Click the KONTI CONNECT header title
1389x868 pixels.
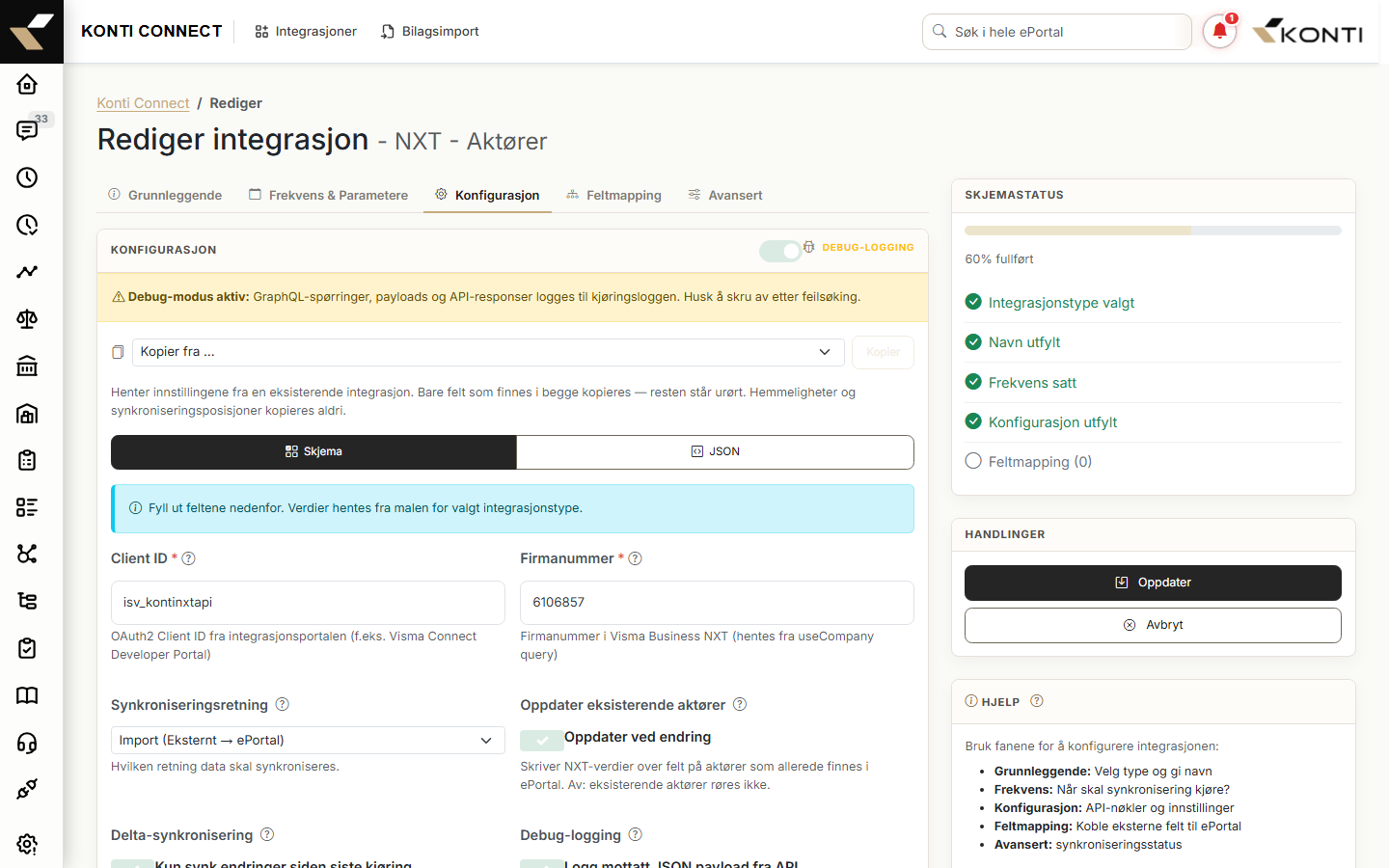coord(151,32)
